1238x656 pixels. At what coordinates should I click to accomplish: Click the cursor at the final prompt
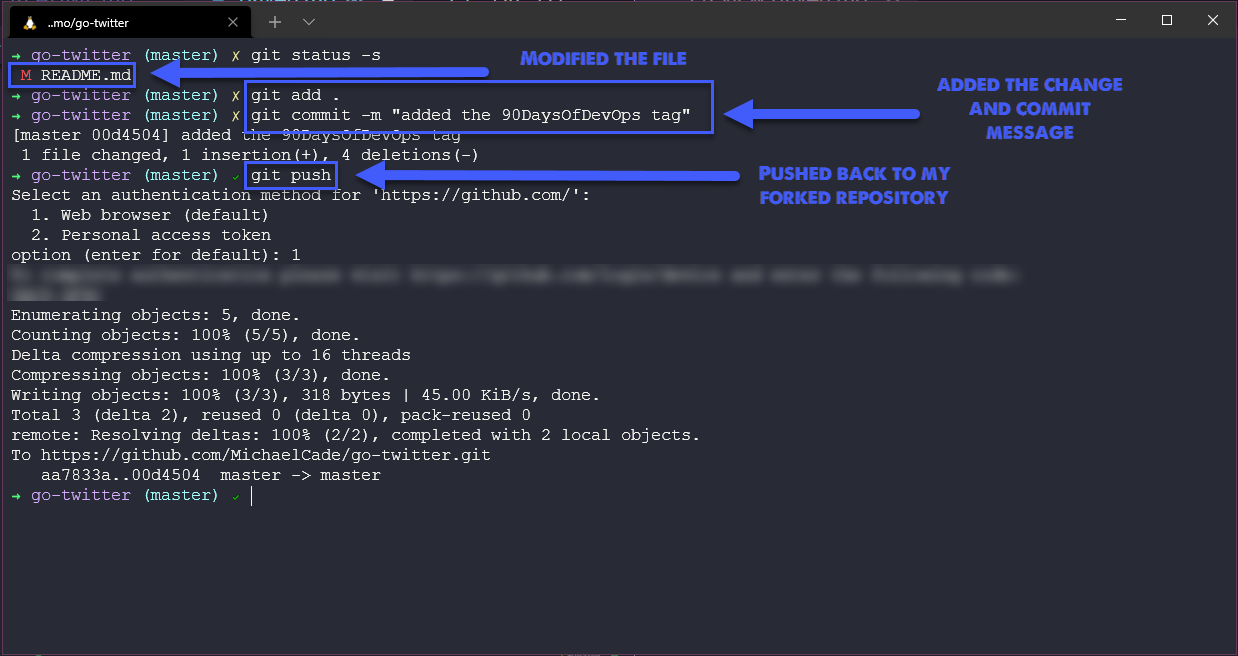pyautogui.click(x=251, y=495)
